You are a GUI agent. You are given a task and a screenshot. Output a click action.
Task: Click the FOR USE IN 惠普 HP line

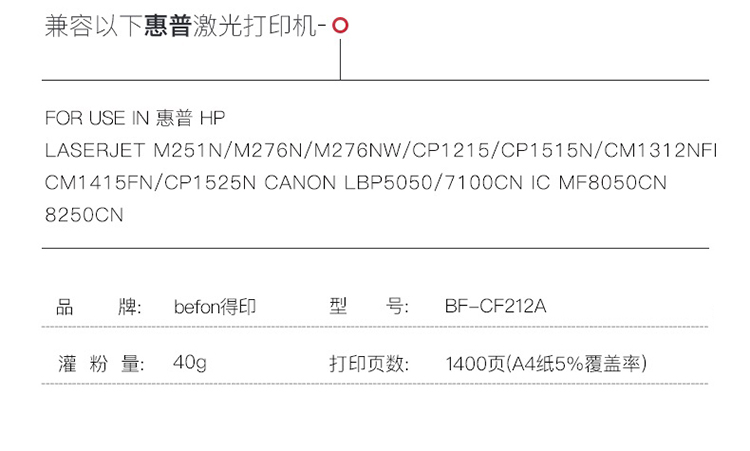135,118
